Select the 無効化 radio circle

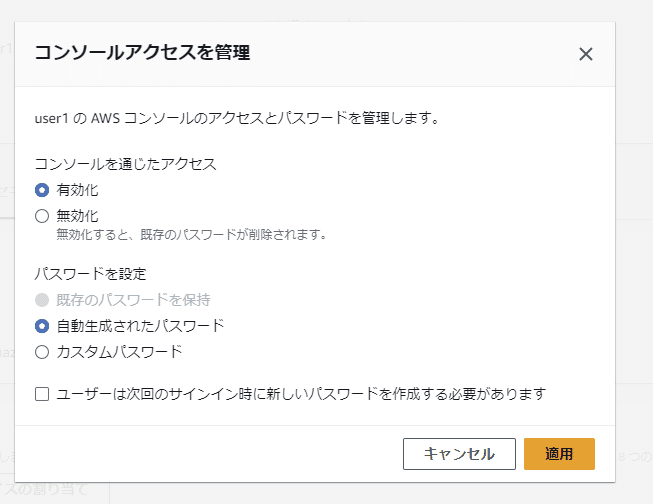click(x=42, y=216)
